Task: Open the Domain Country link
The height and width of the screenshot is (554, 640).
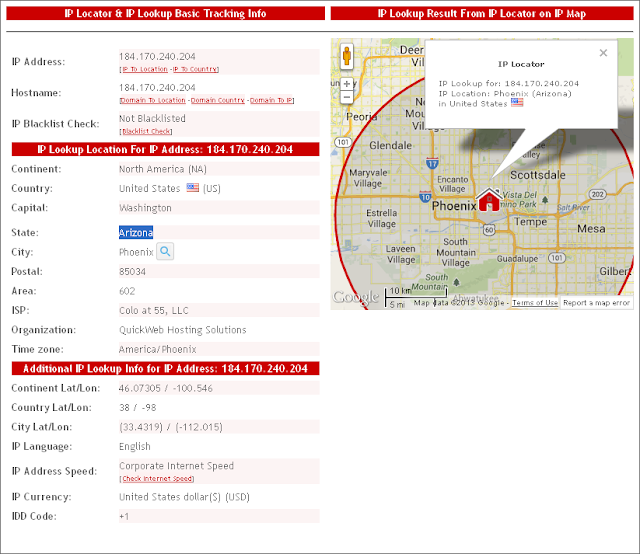Action: pyautogui.click(x=218, y=100)
